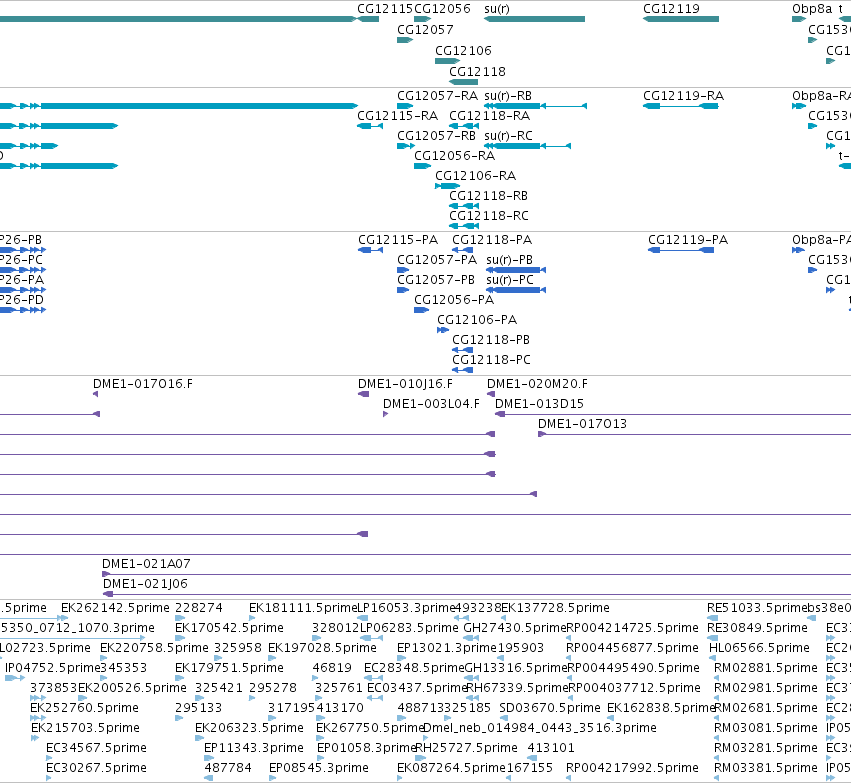Select the RE30849.5prime EST label
The height and width of the screenshot is (783, 851).
pos(758,628)
